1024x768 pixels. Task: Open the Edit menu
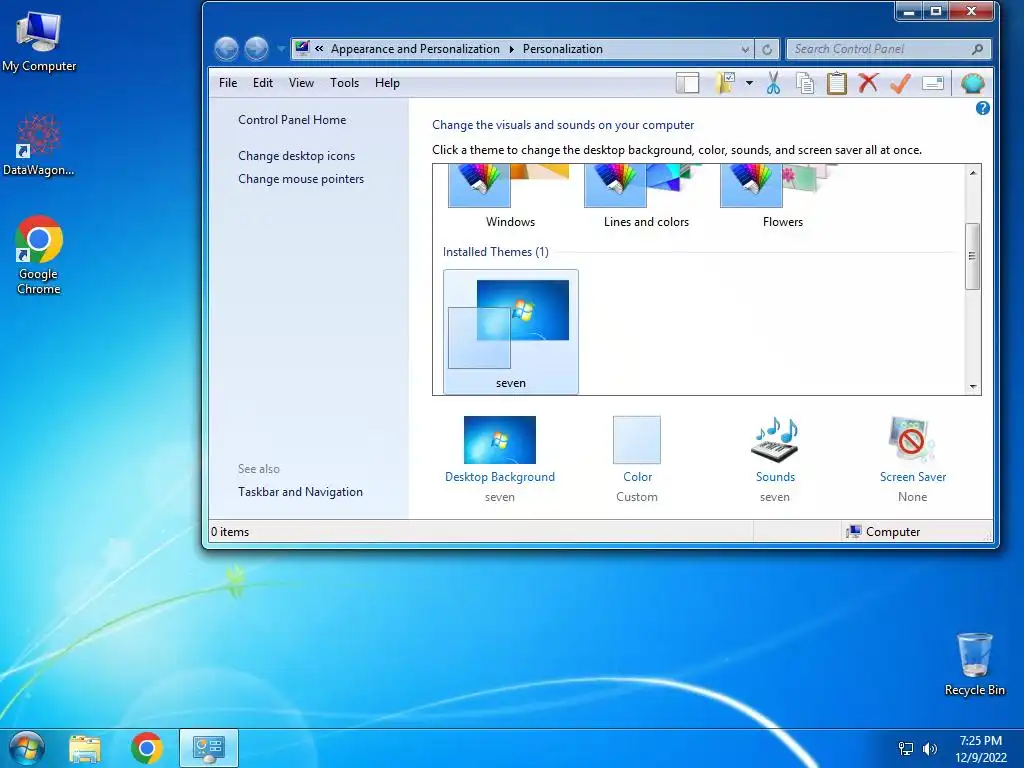[x=263, y=83]
